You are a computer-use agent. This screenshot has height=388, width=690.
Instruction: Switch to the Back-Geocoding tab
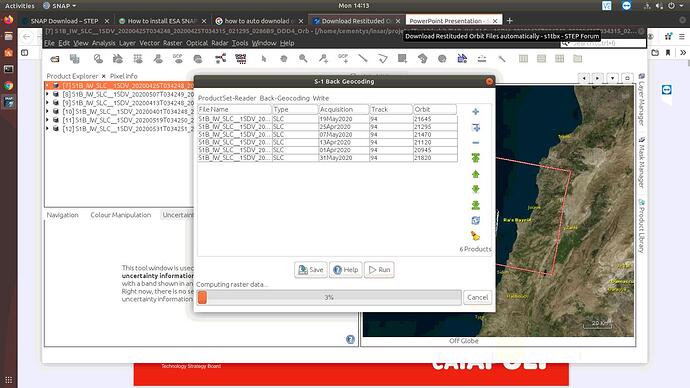pyautogui.click(x=284, y=98)
